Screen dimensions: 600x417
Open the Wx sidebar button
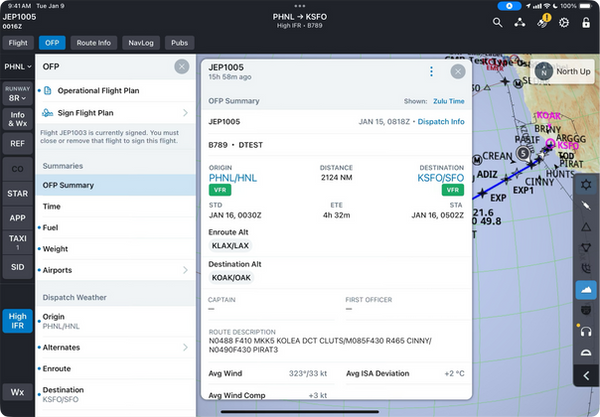click(x=18, y=392)
